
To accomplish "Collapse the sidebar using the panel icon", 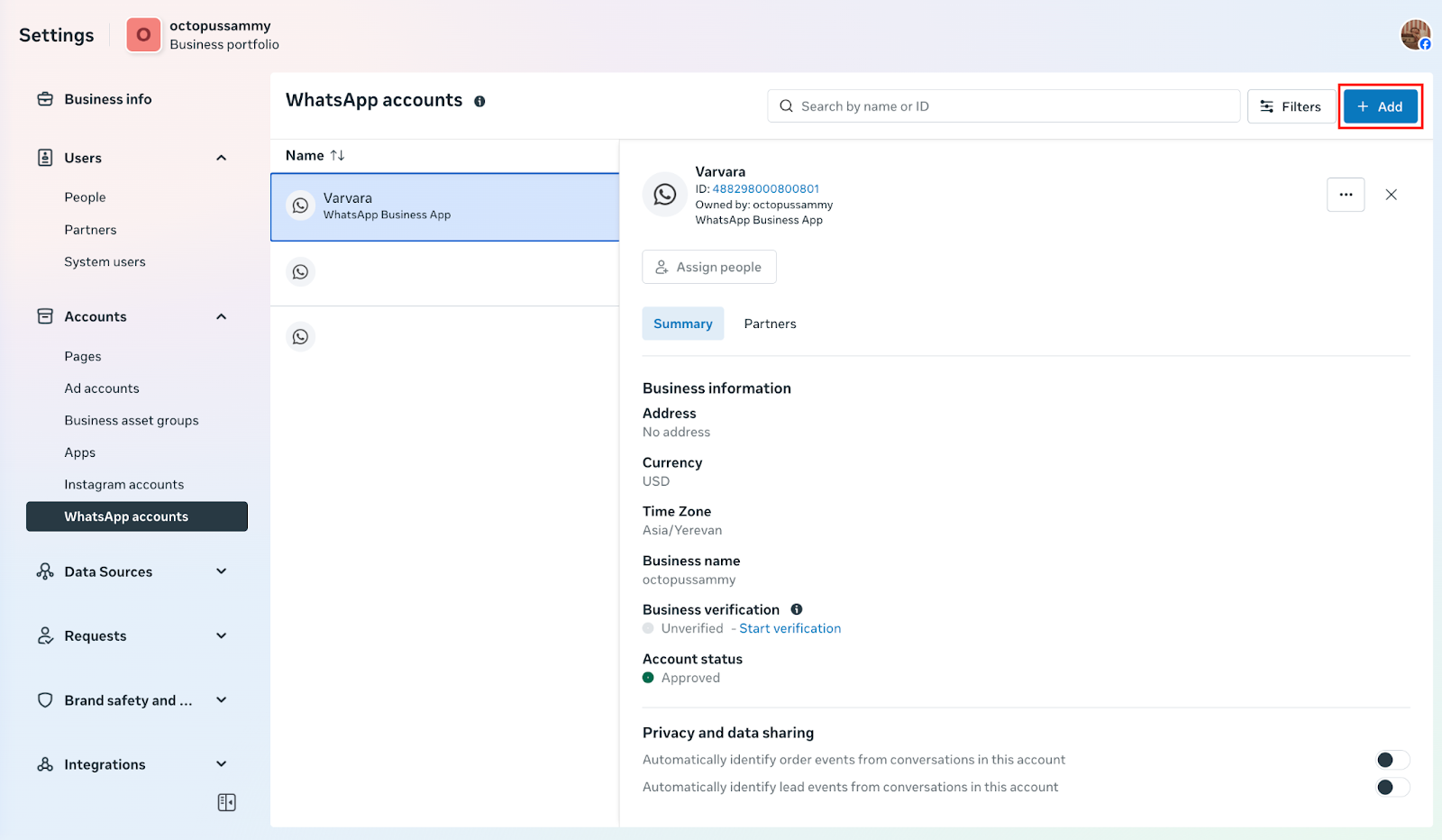I will coord(226,802).
